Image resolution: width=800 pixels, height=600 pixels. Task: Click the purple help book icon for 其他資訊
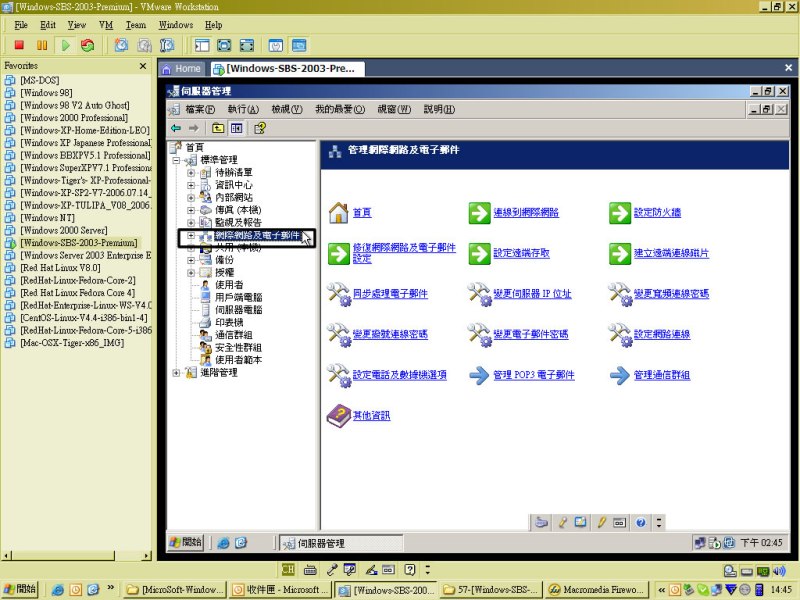pos(338,416)
